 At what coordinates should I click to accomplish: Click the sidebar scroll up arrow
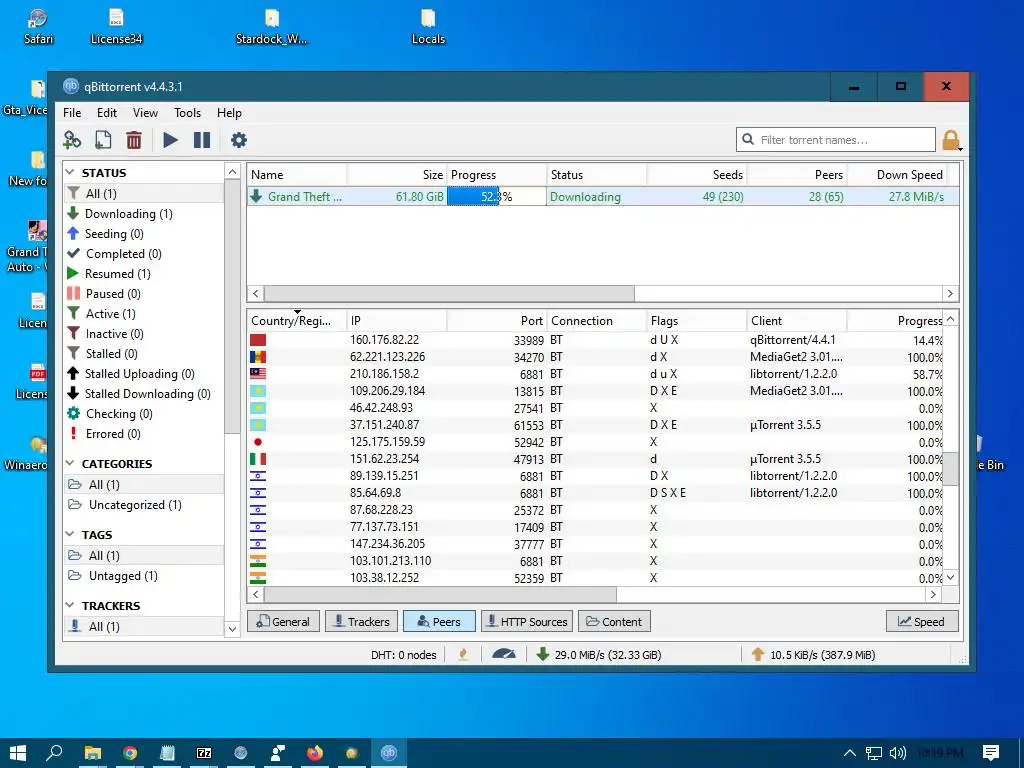point(232,172)
